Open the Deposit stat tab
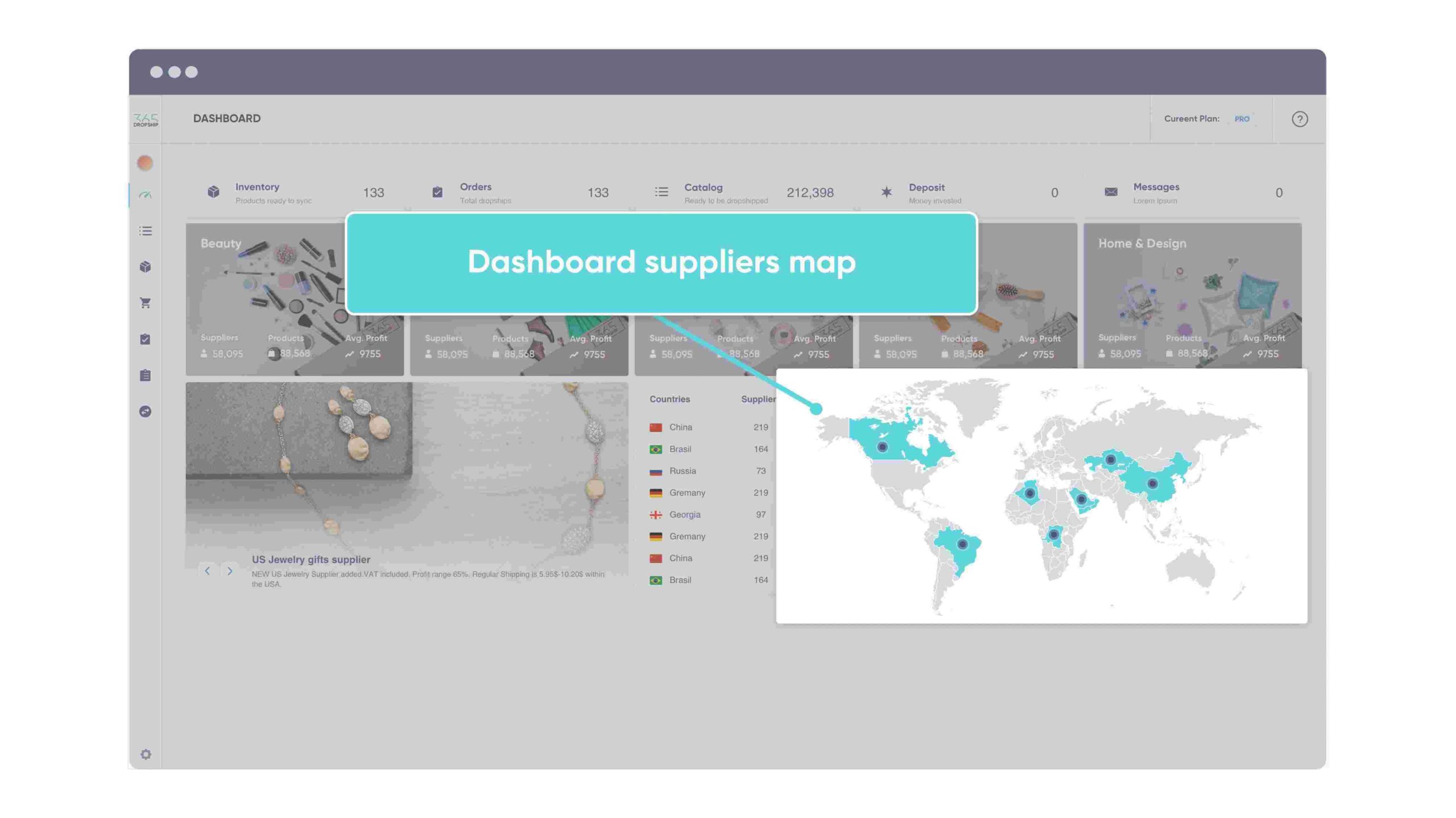The width and height of the screenshot is (1456, 818). click(968, 193)
